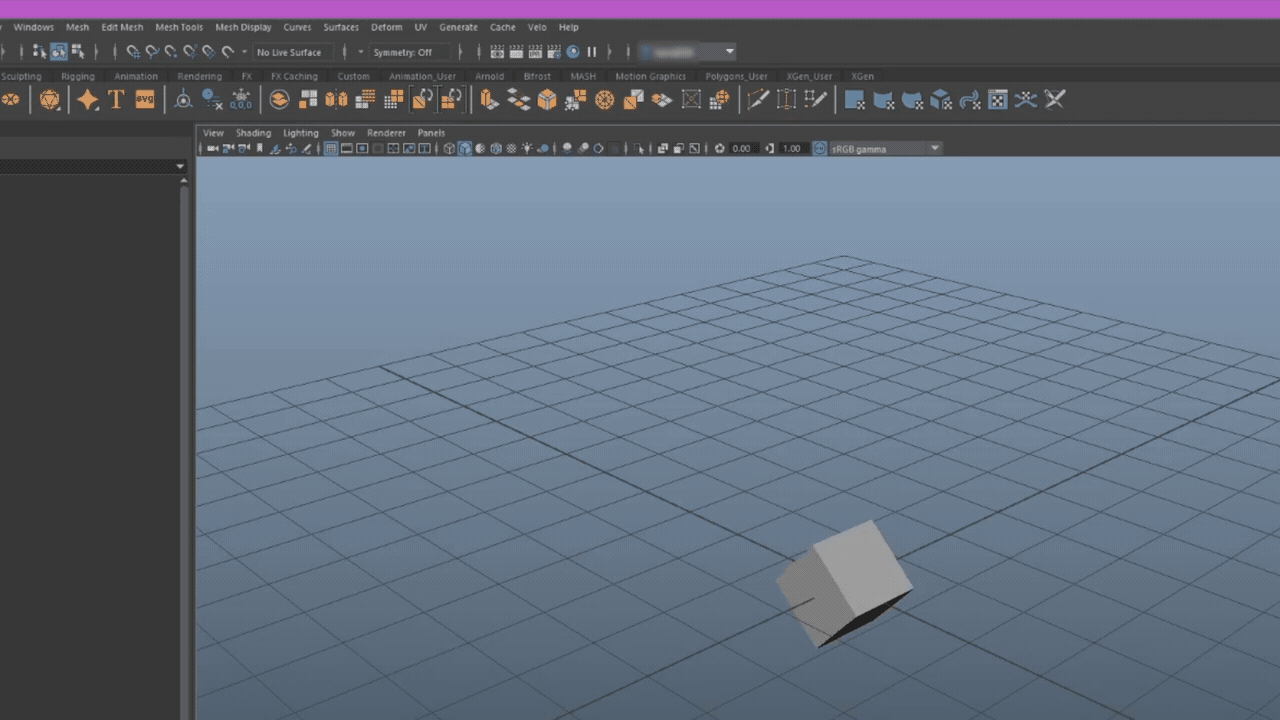Click the Multi-Cut knife shelf icon
The image size is (1280, 720).
pyautogui.click(x=758, y=99)
